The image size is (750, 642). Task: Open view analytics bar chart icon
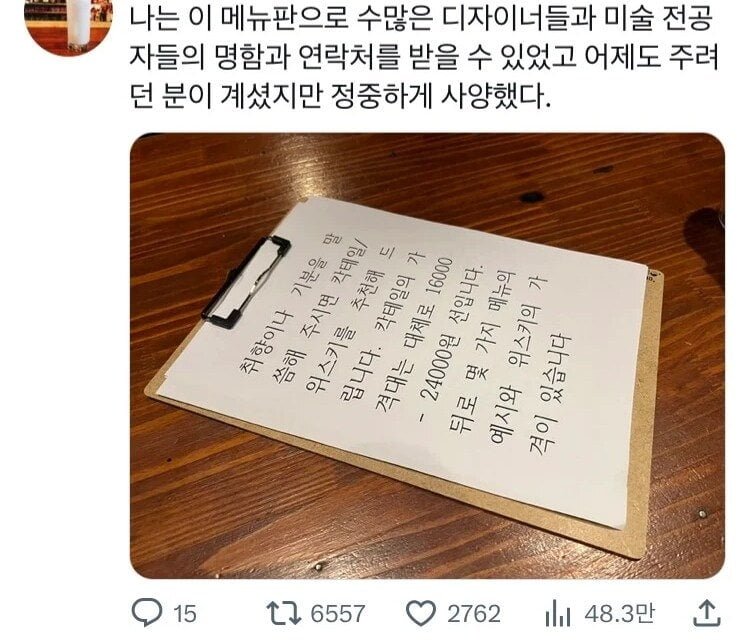pyautogui.click(x=558, y=614)
